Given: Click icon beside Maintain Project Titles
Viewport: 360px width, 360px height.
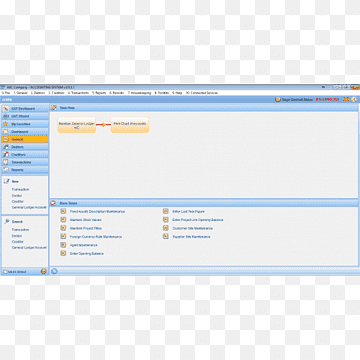Looking at the screenshot, I should tap(63, 228).
